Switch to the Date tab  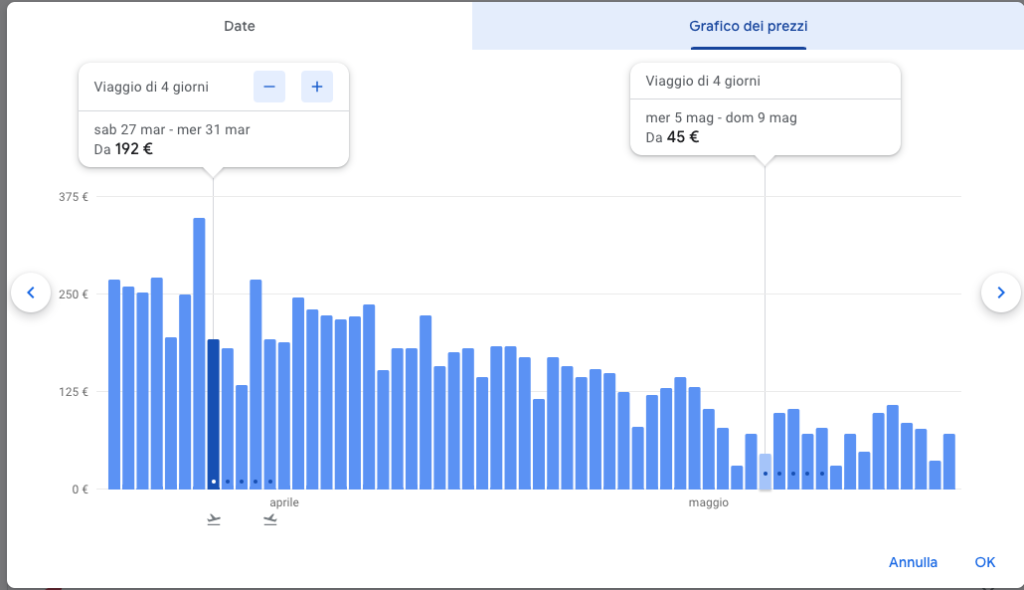239,26
